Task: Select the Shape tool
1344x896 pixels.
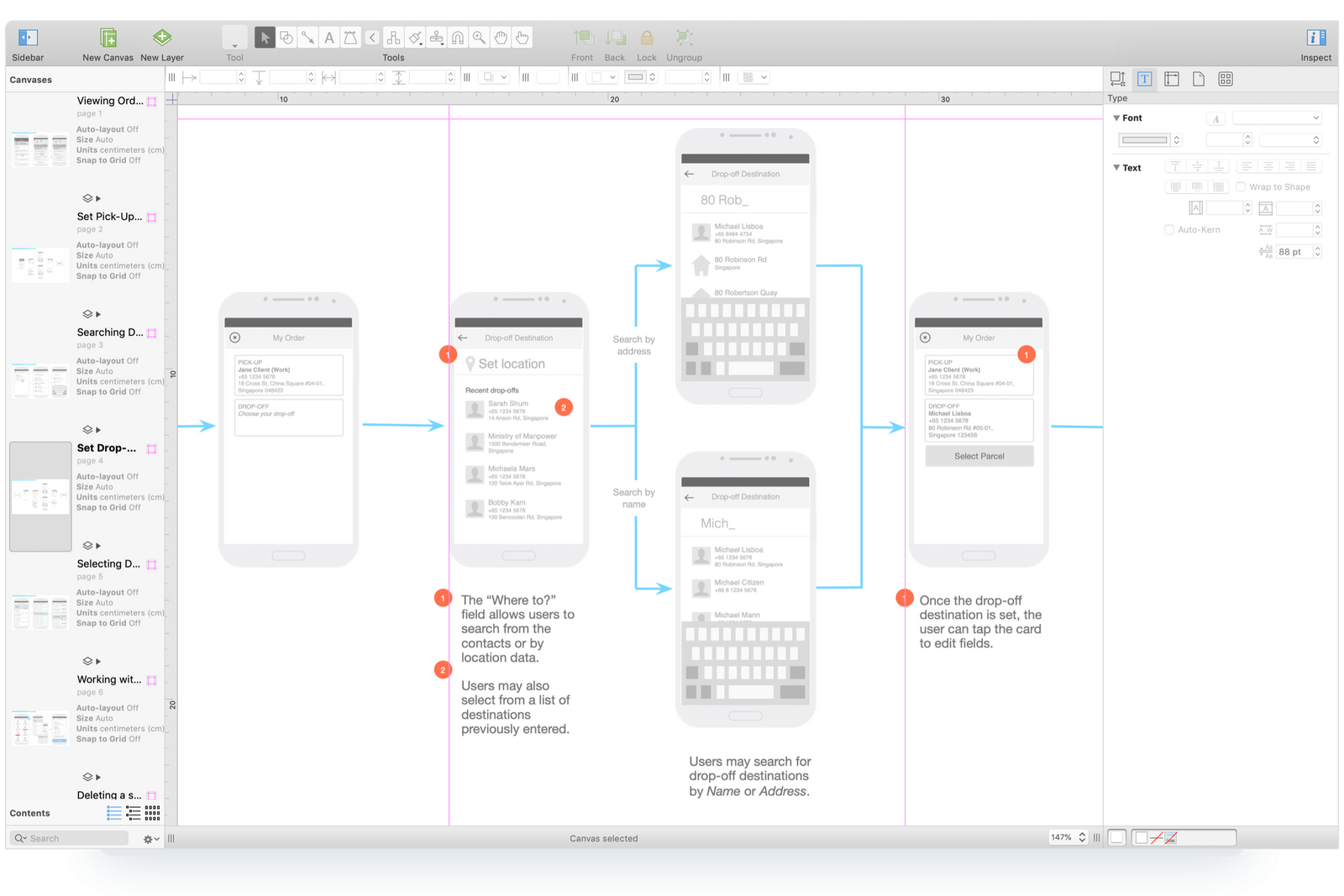Action: point(286,38)
